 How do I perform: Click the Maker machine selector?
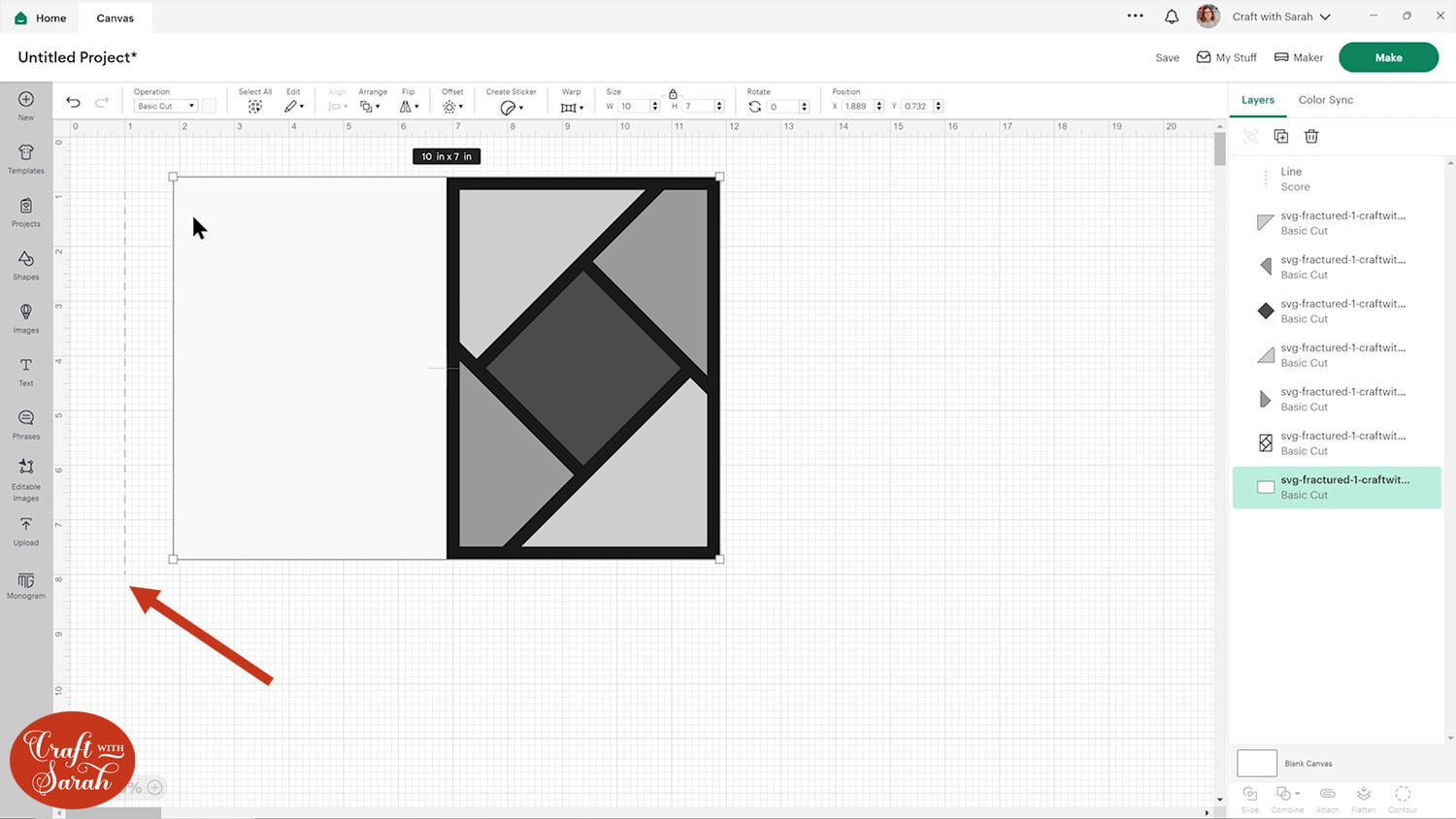point(1299,57)
